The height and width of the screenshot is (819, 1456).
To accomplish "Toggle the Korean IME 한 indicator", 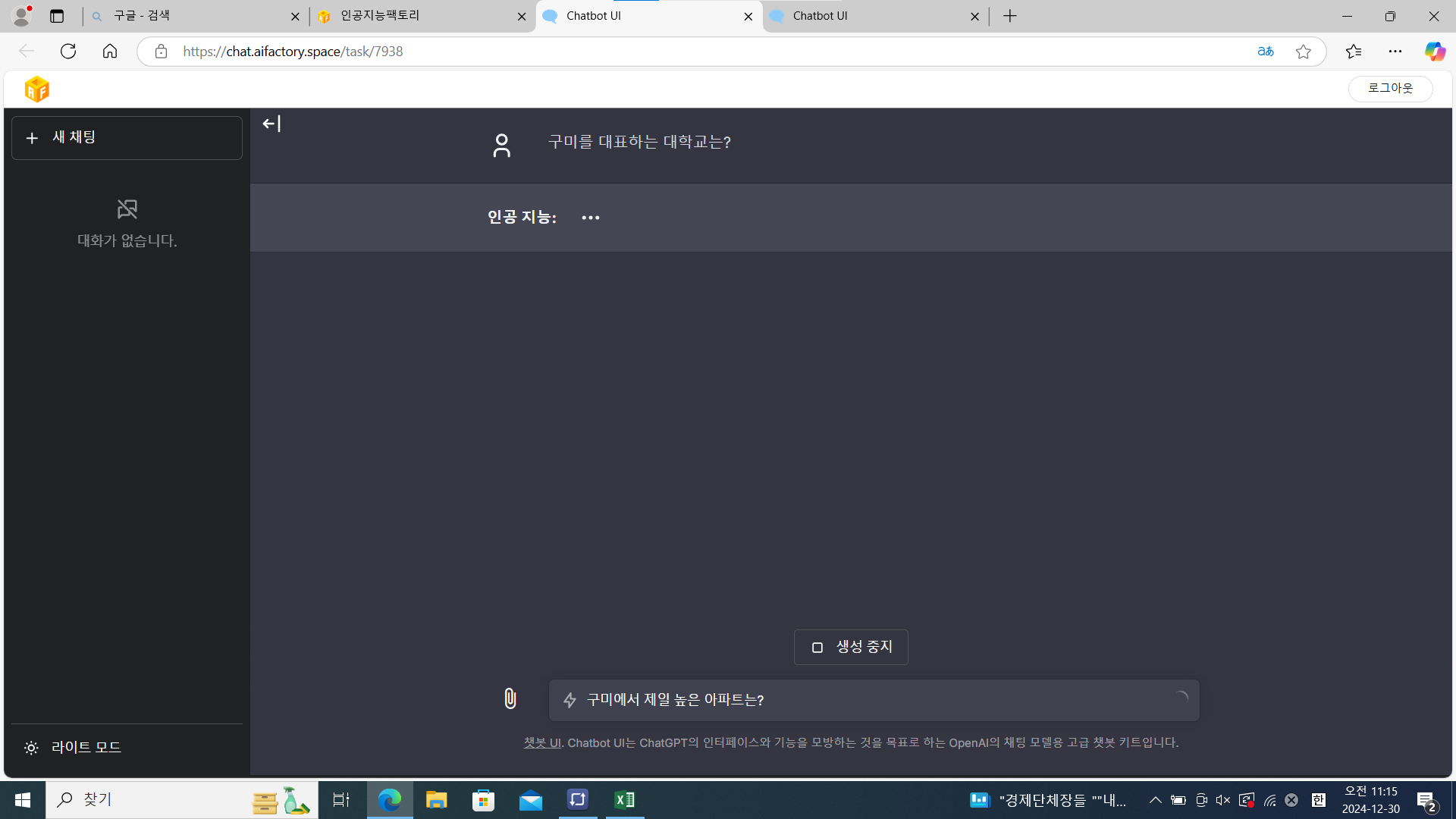I will [1319, 800].
